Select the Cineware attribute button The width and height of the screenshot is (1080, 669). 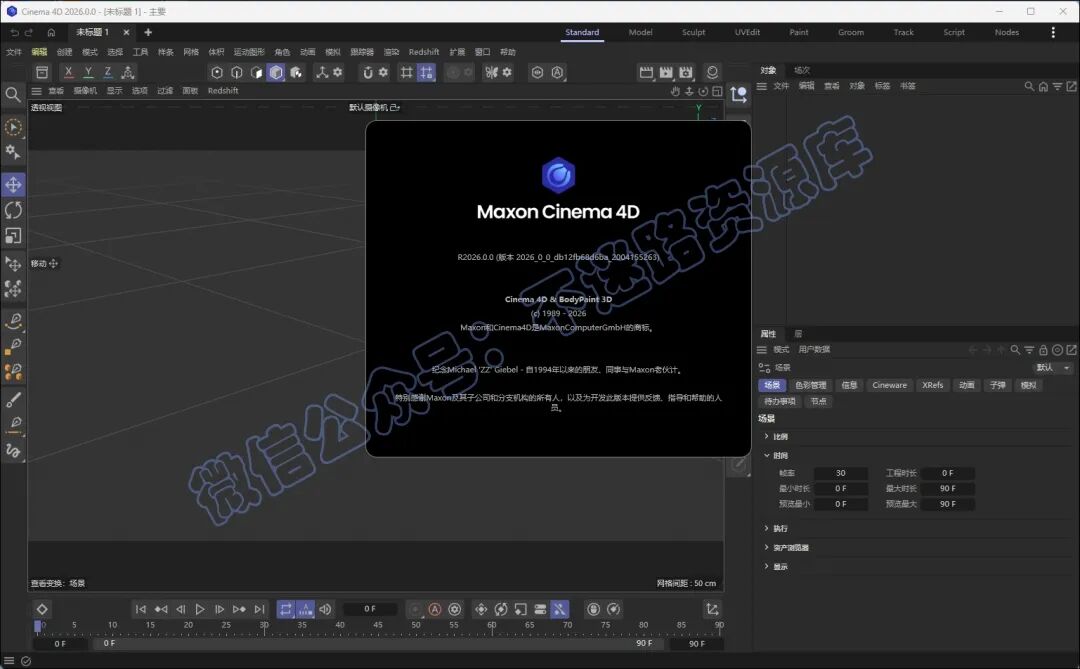pos(889,385)
